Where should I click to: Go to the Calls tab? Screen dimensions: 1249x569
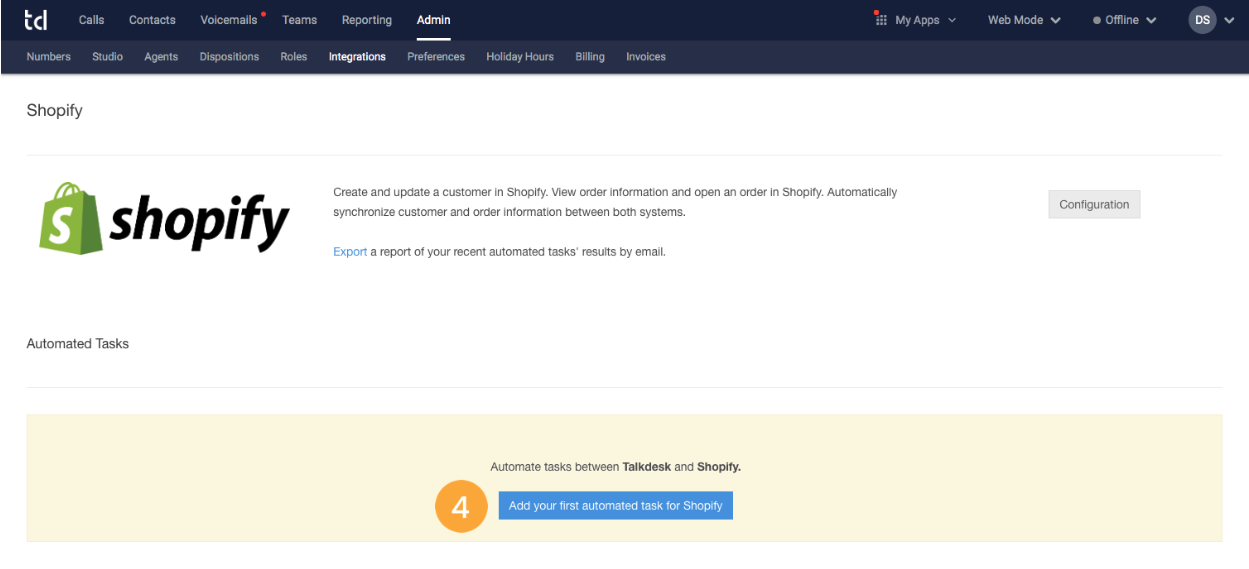[x=91, y=20]
